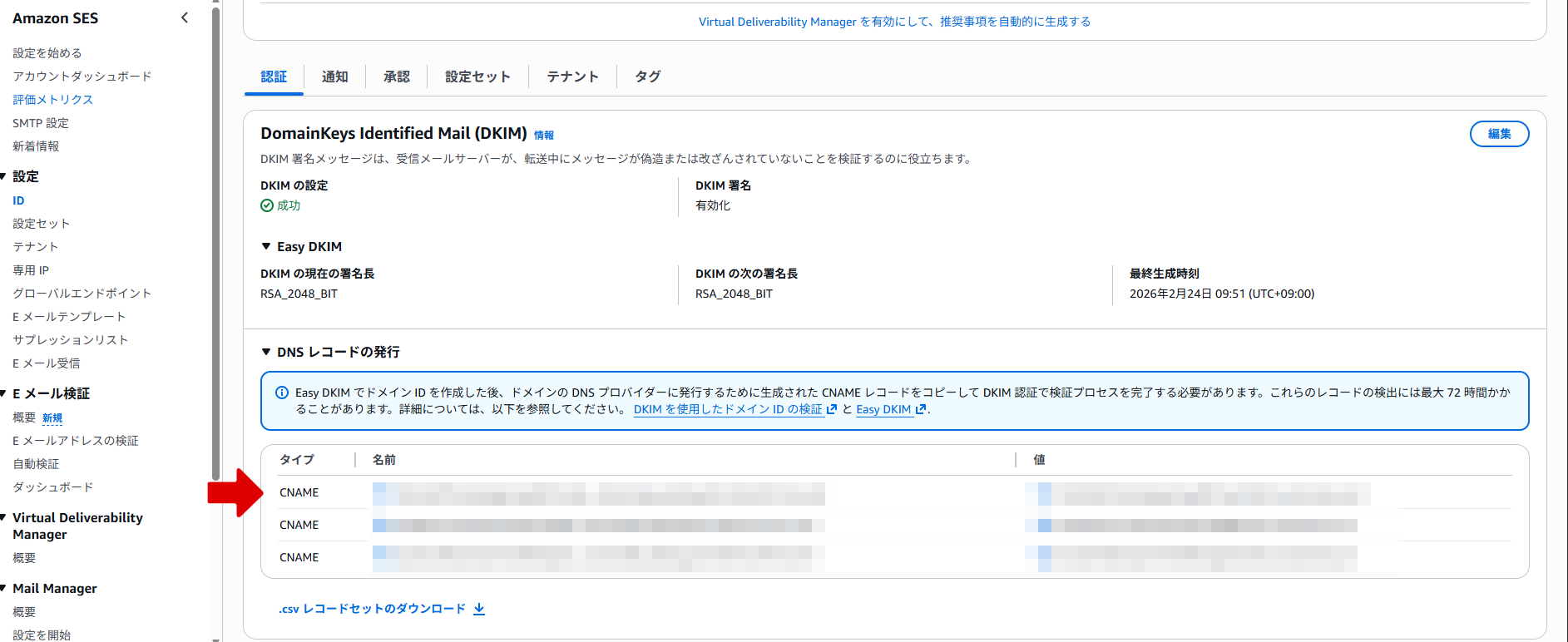
Task: Open the タグ tab
Action: pos(647,77)
